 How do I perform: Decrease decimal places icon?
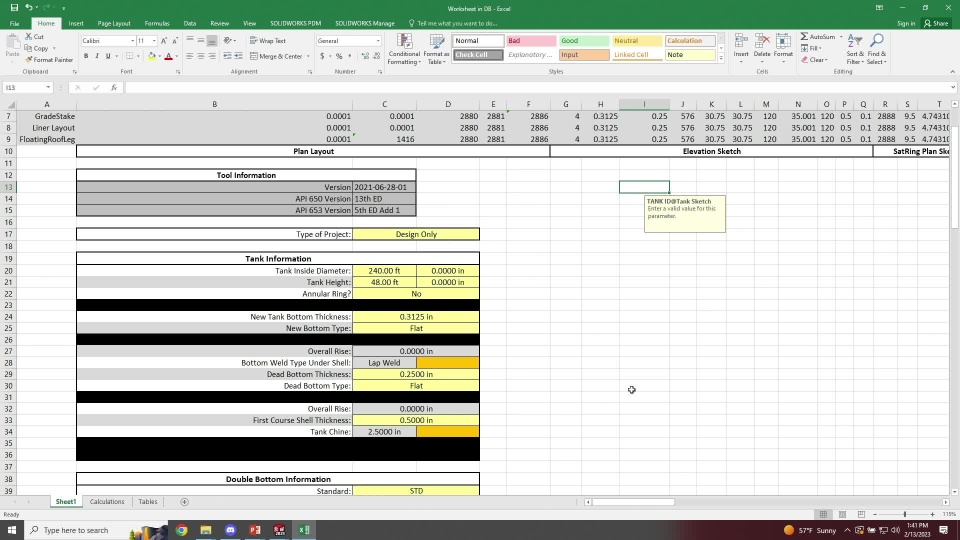tap(377, 56)
